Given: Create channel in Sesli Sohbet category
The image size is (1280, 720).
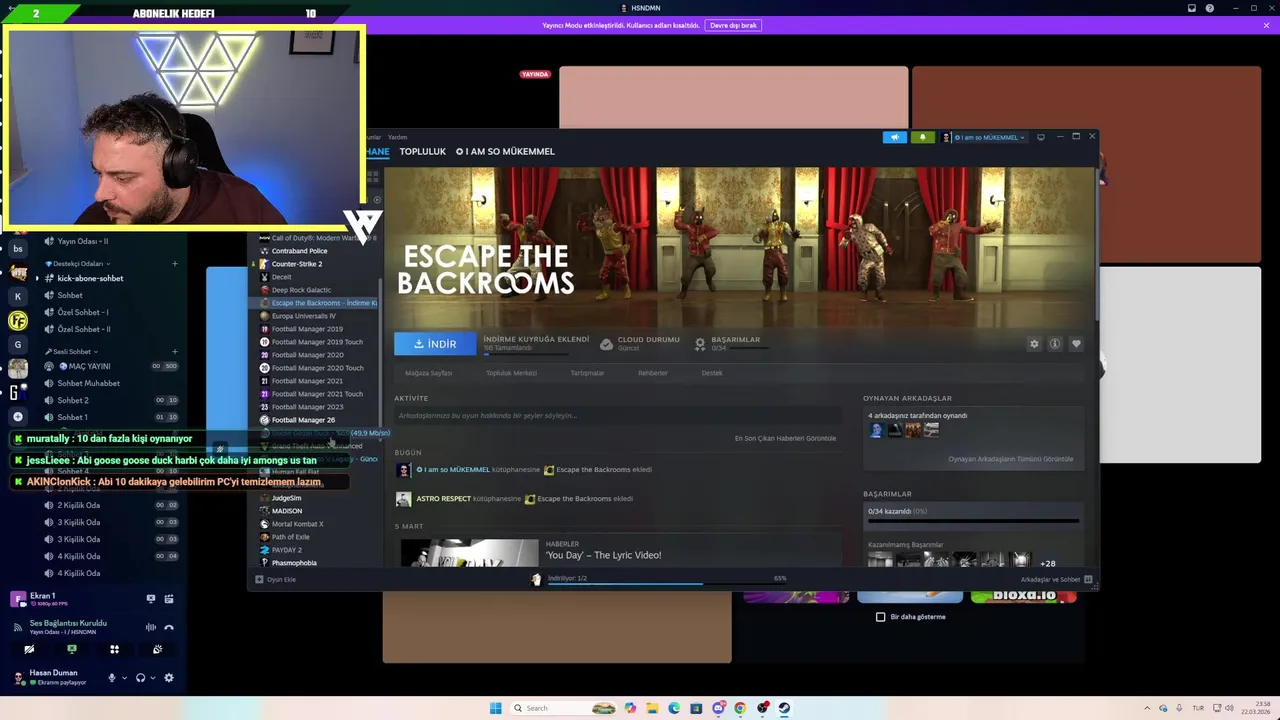Looking at the screenshot, I should (x=174, y=352).
